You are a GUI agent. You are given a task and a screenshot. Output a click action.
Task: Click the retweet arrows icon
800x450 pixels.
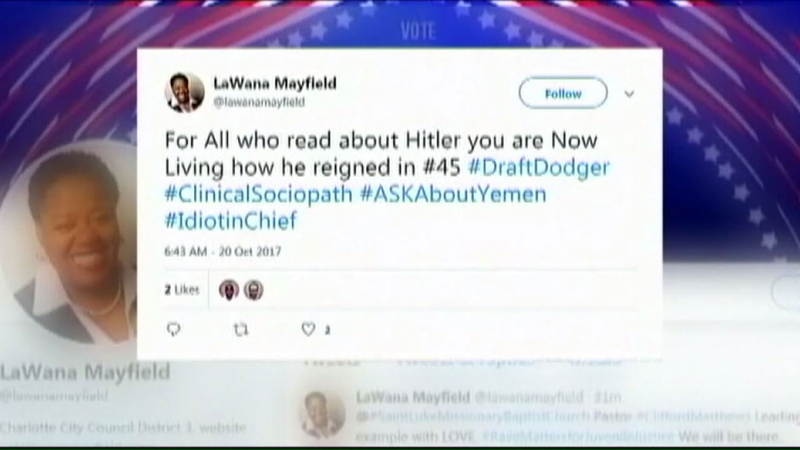point(241,330)
